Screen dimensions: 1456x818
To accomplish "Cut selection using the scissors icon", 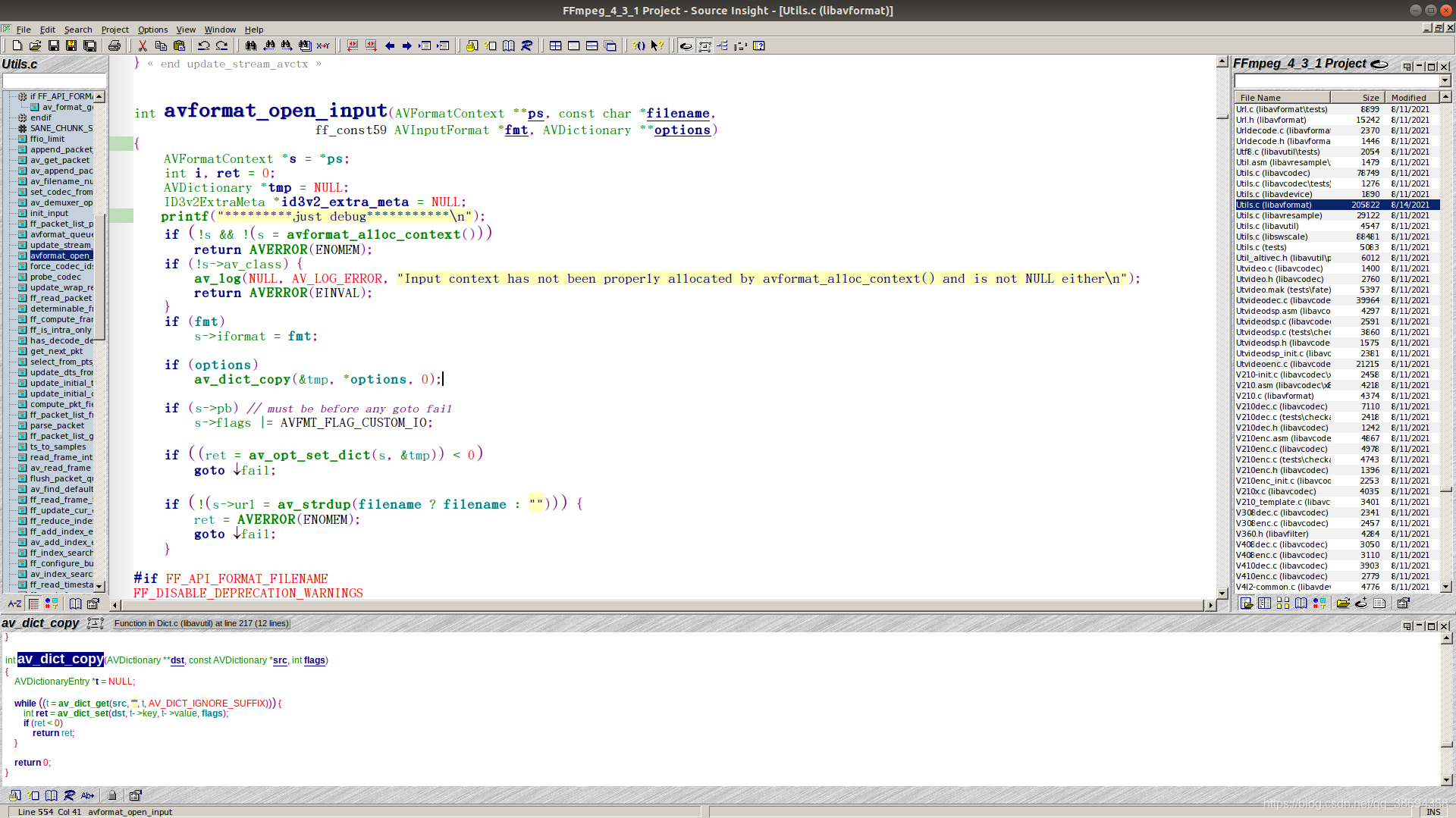I will (x=143, y=45).
